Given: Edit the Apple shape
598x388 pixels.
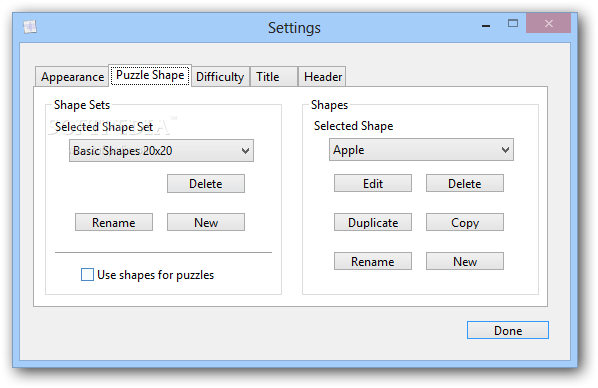Looking at the screenshot, I should tap(373, 183).
